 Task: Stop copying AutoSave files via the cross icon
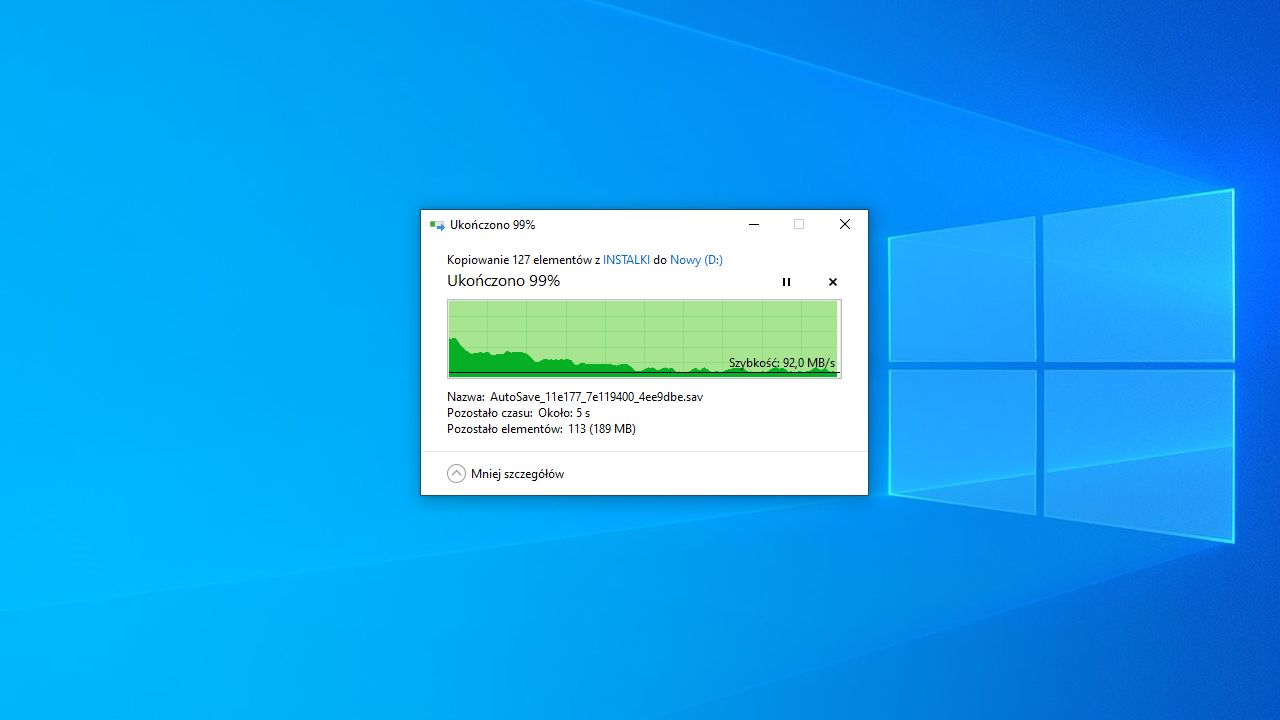click(x=832, y=282)
